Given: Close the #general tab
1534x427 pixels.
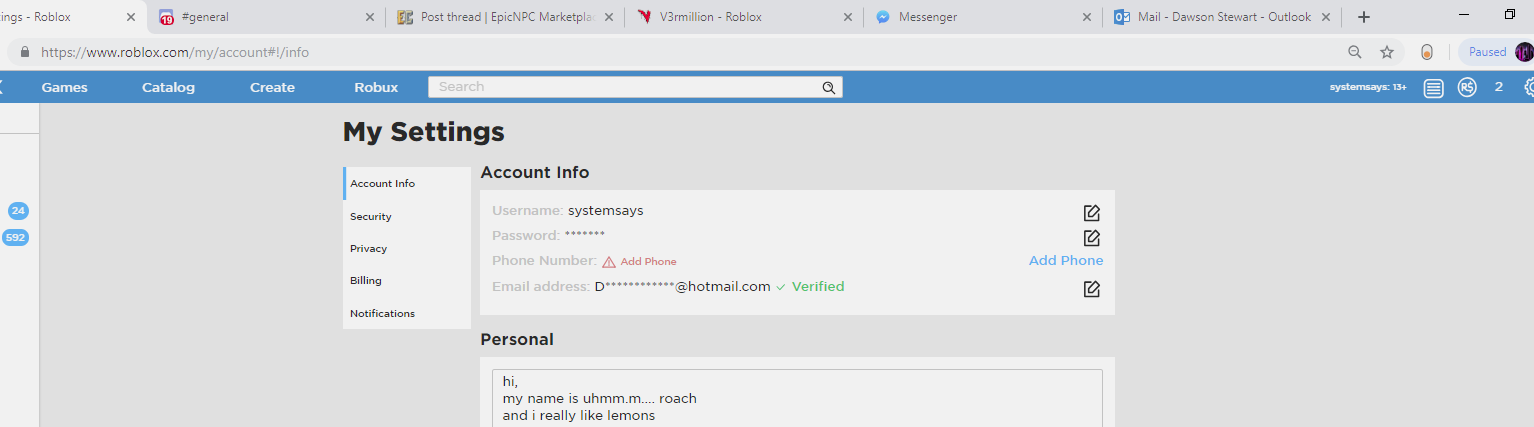Looking at the screenshot, I should point(370,17).
